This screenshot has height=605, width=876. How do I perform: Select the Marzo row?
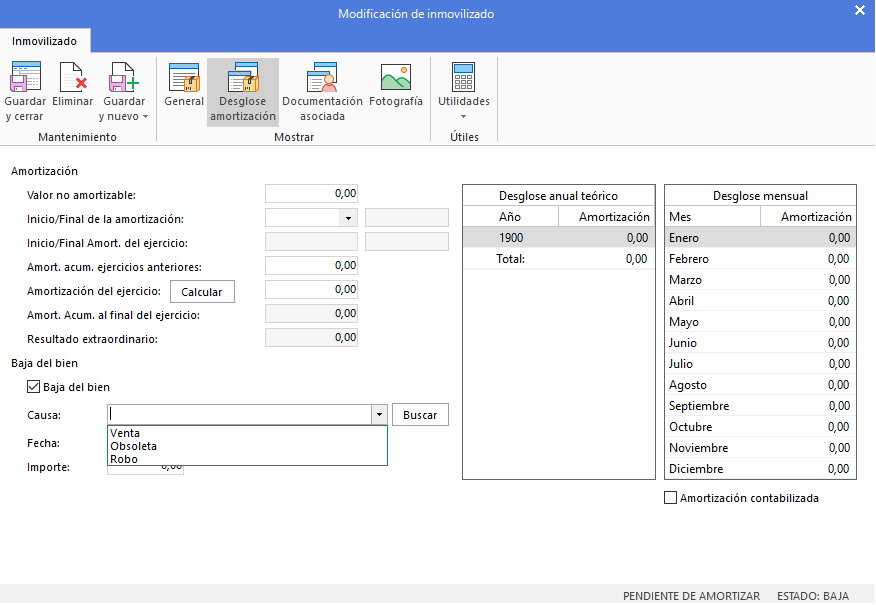coord(760,279)
